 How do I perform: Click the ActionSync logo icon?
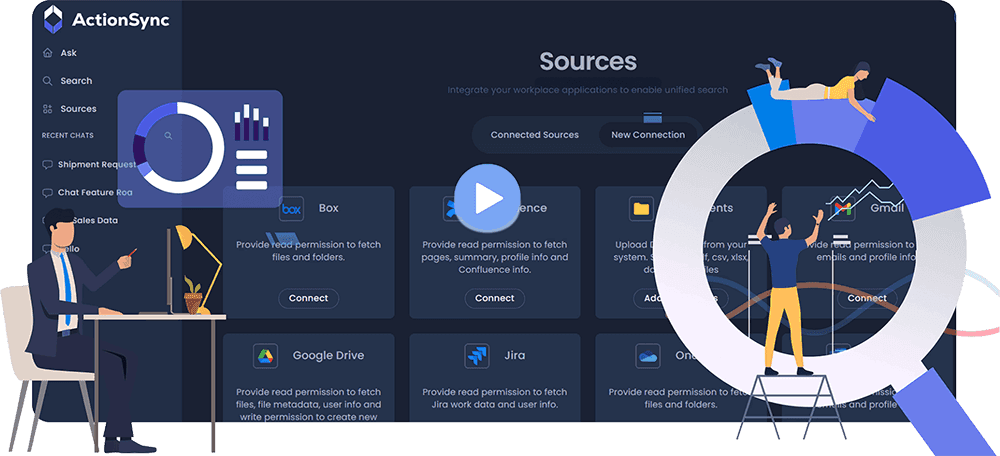coord(53,20)
